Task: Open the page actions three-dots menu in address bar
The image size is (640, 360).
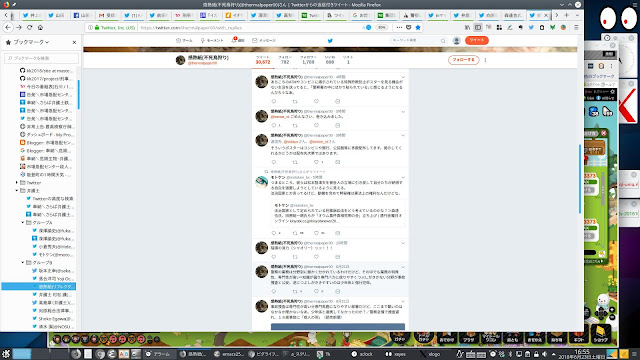Action: tap(399, 27)
